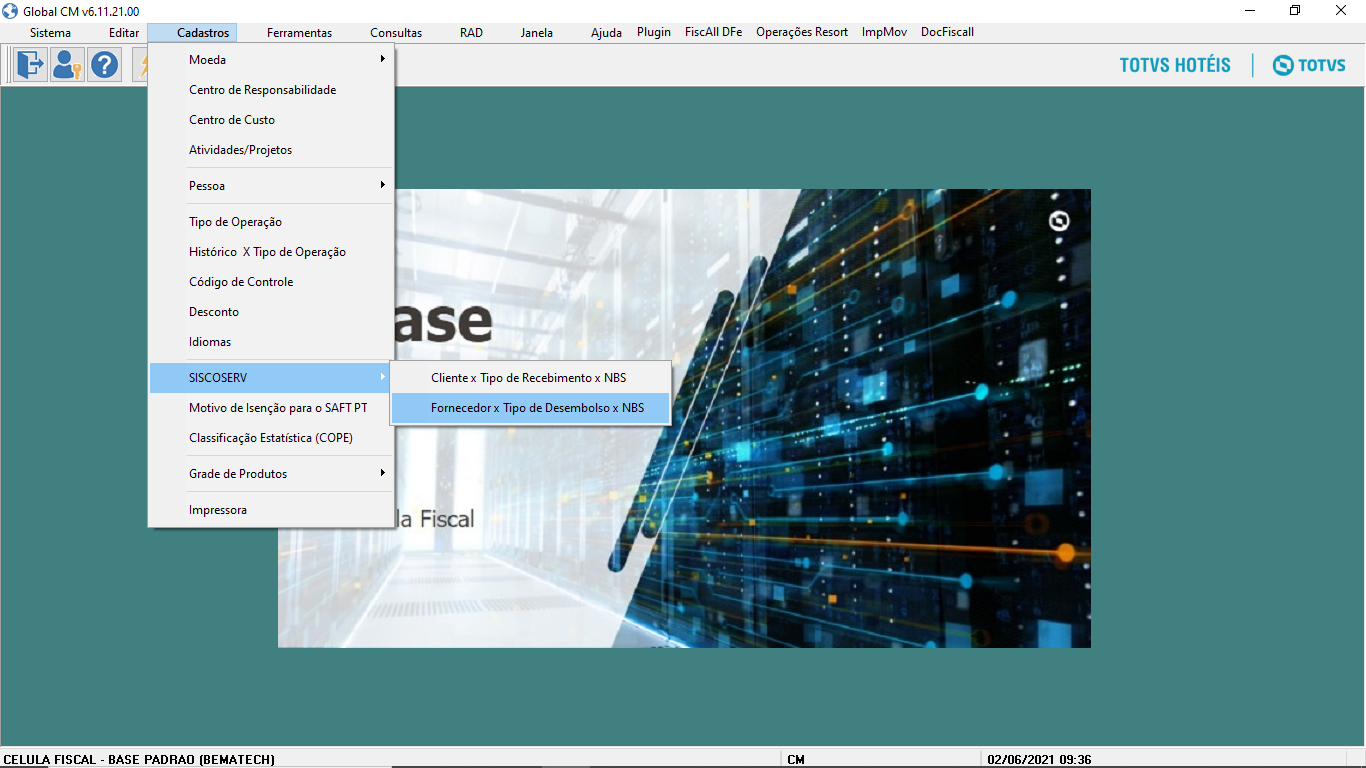This screenshot has width=1366, height=768.
Task: Open the Editar menu
Action: [x=124, y=33]
